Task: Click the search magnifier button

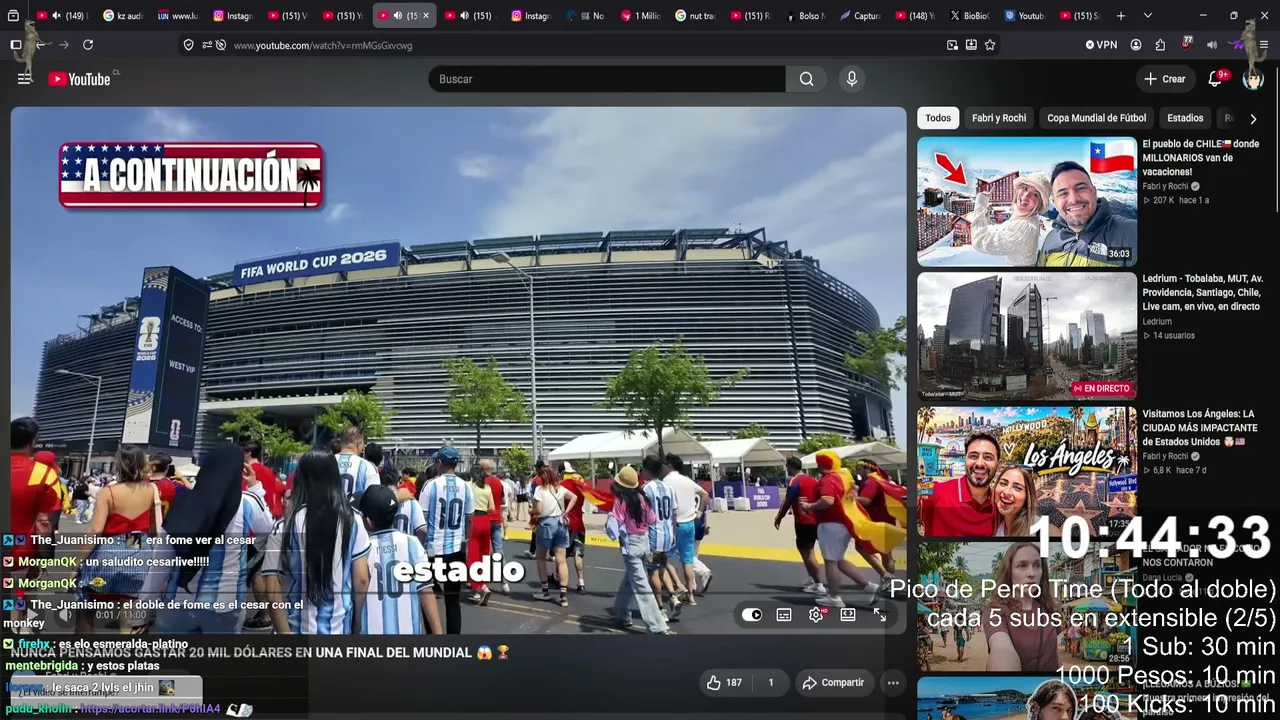Action: (806, 79)
